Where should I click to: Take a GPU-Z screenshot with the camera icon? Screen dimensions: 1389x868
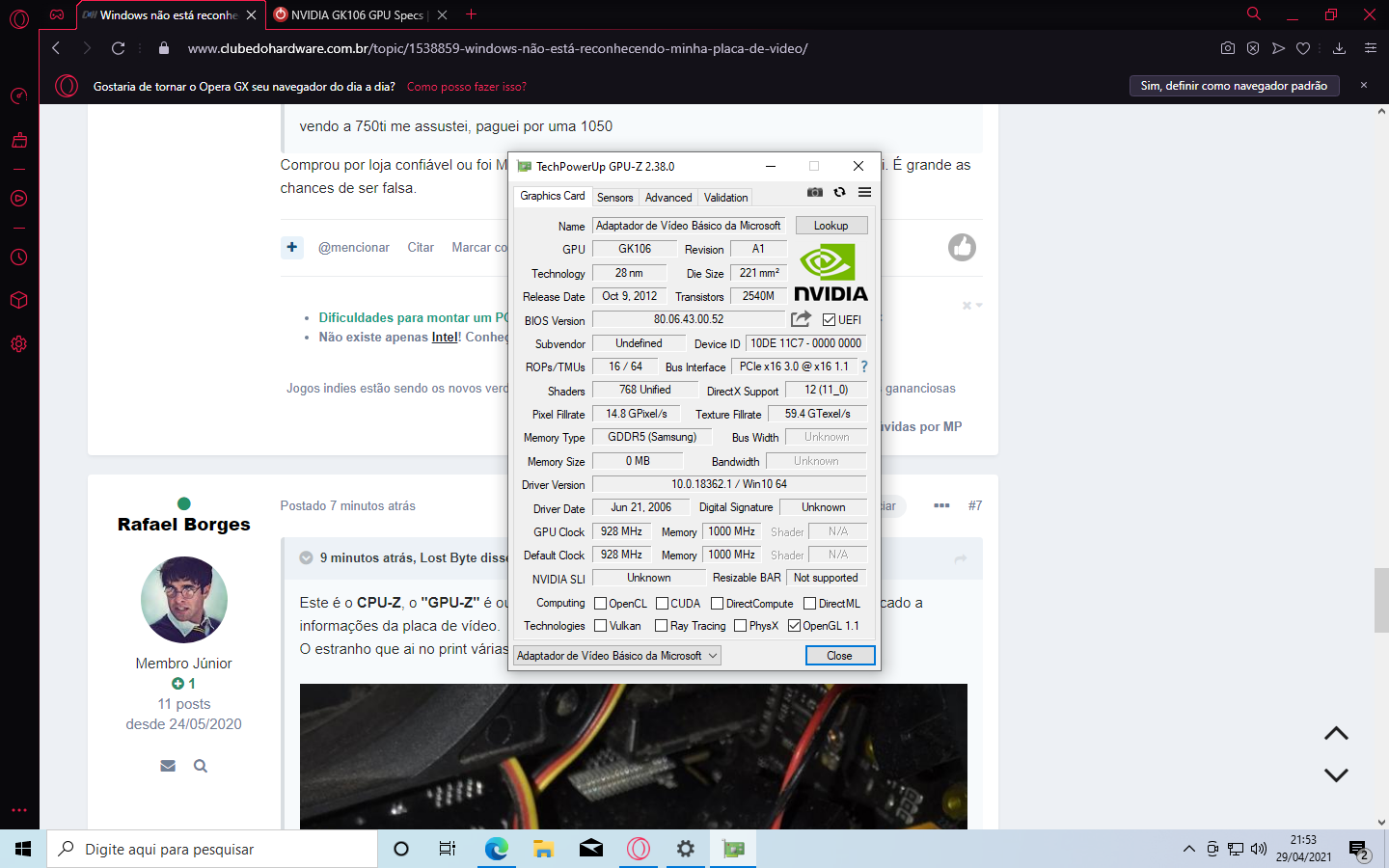click(x=815, y=192)
